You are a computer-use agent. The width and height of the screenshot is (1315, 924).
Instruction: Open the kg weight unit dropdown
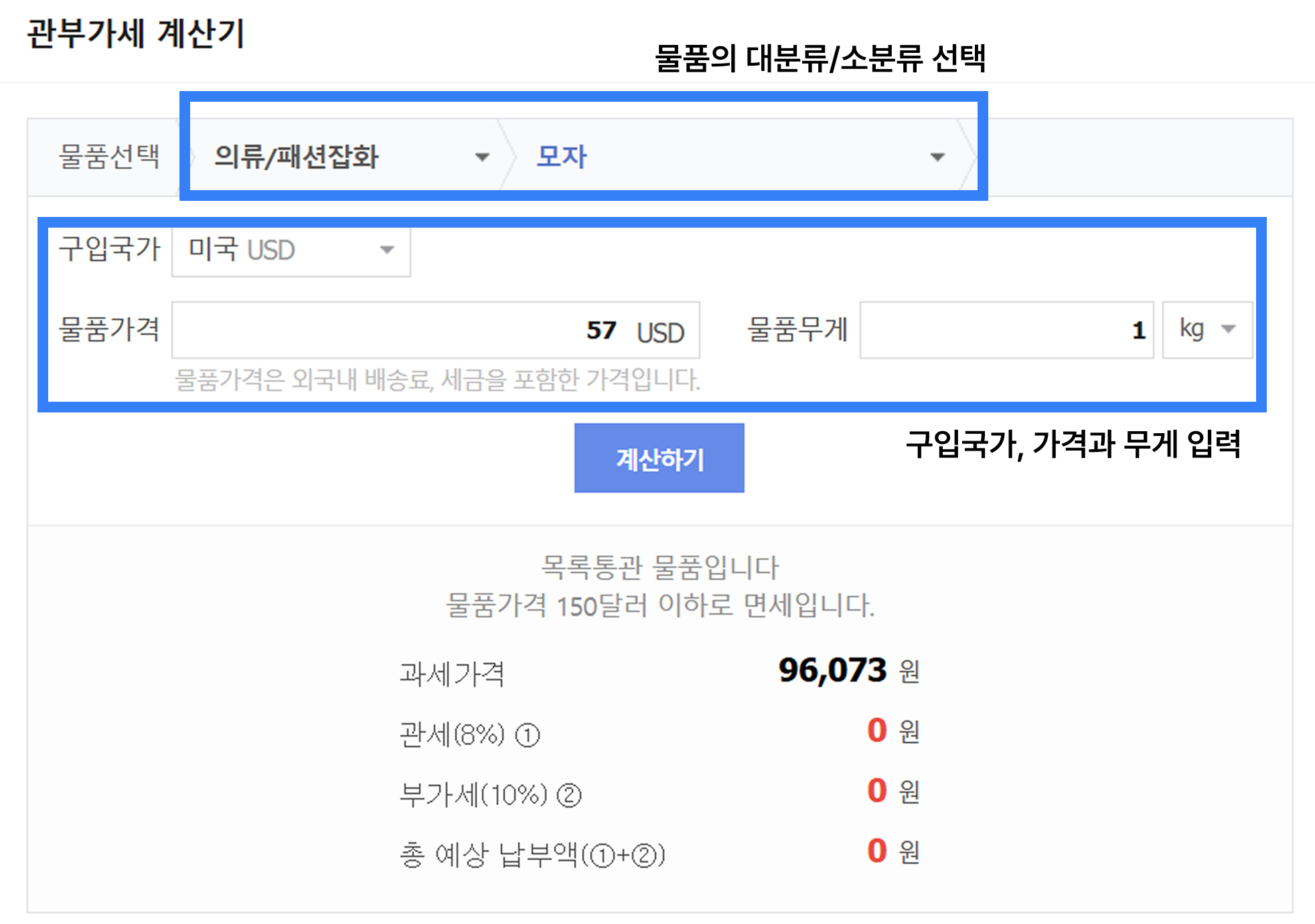pos(1205,329)
